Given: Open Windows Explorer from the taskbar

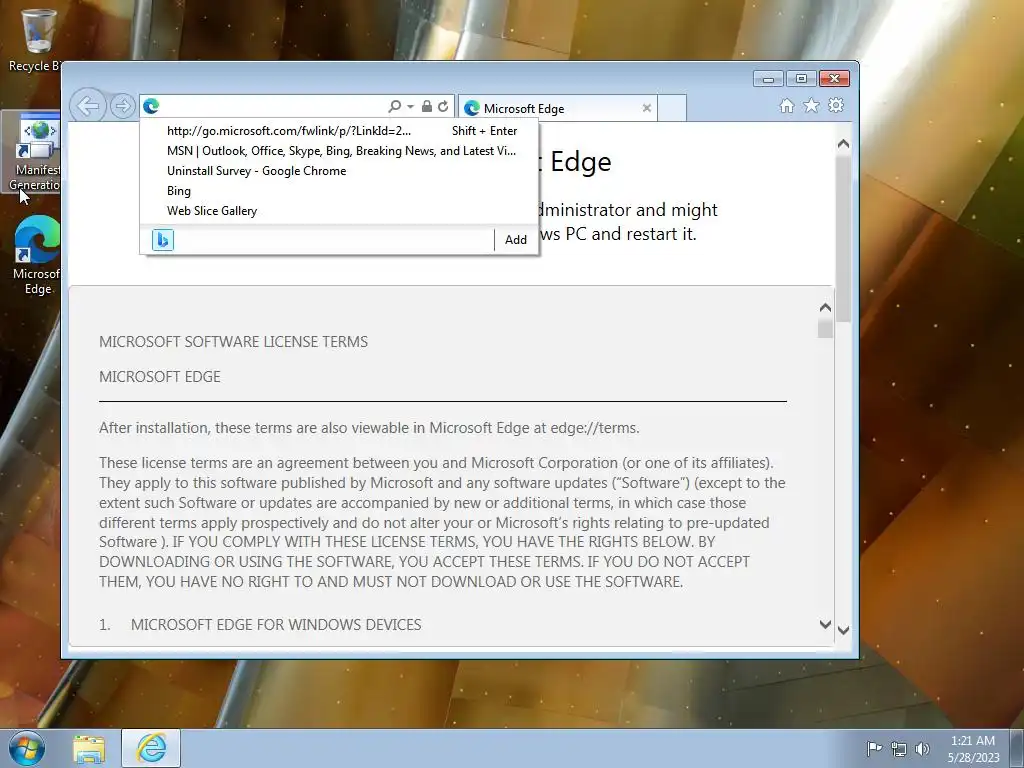Looking at the screenshot, I should (x=89, y=748).
